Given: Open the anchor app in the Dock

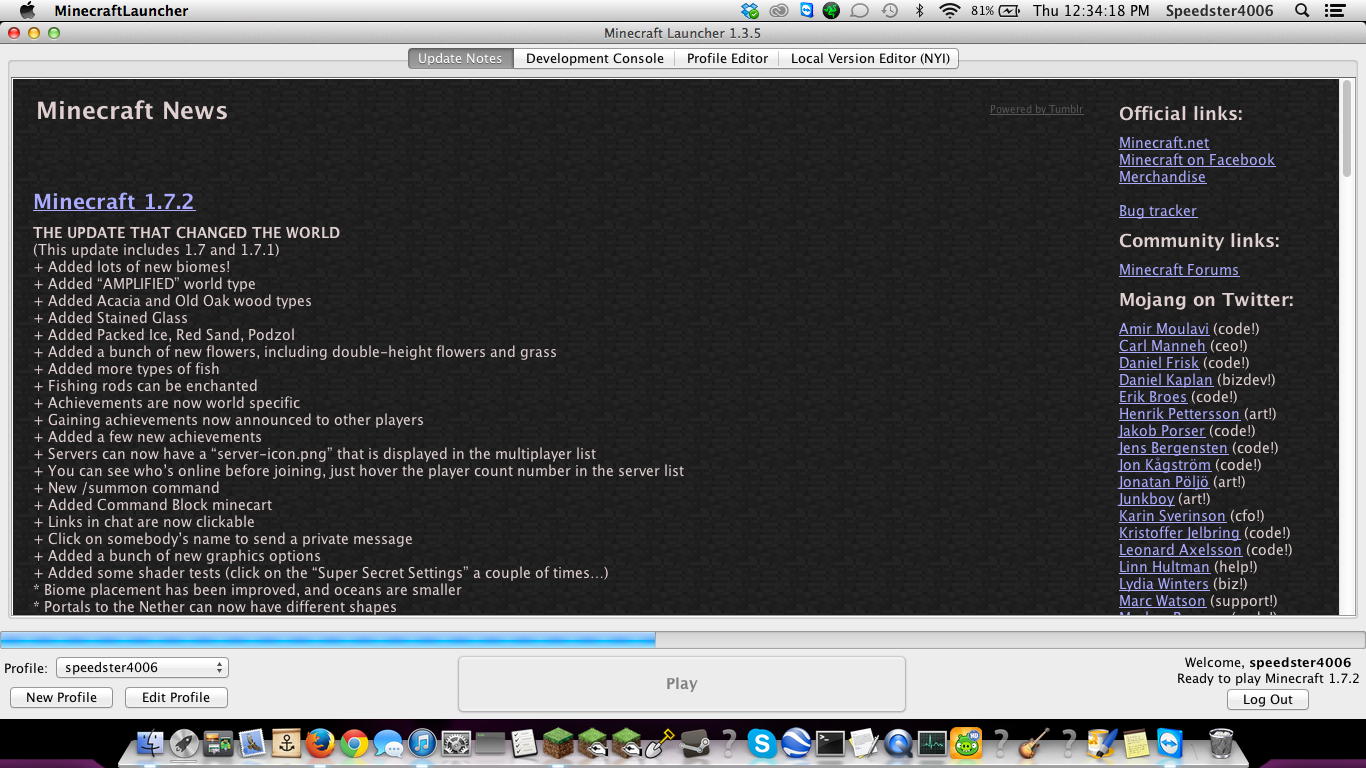Looking at the screenshot, I should (286, 743).
